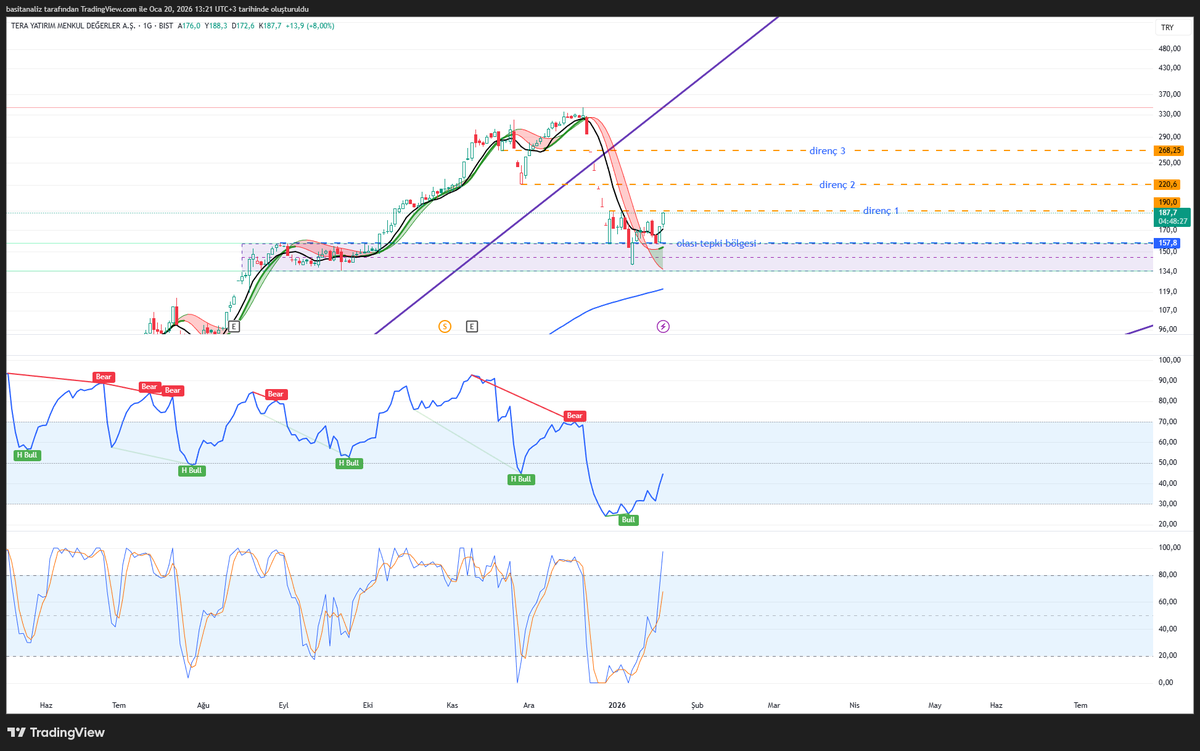Click the 330,00 price axis label
This screenshot has width=1200, height=751.
point(1168,116)
